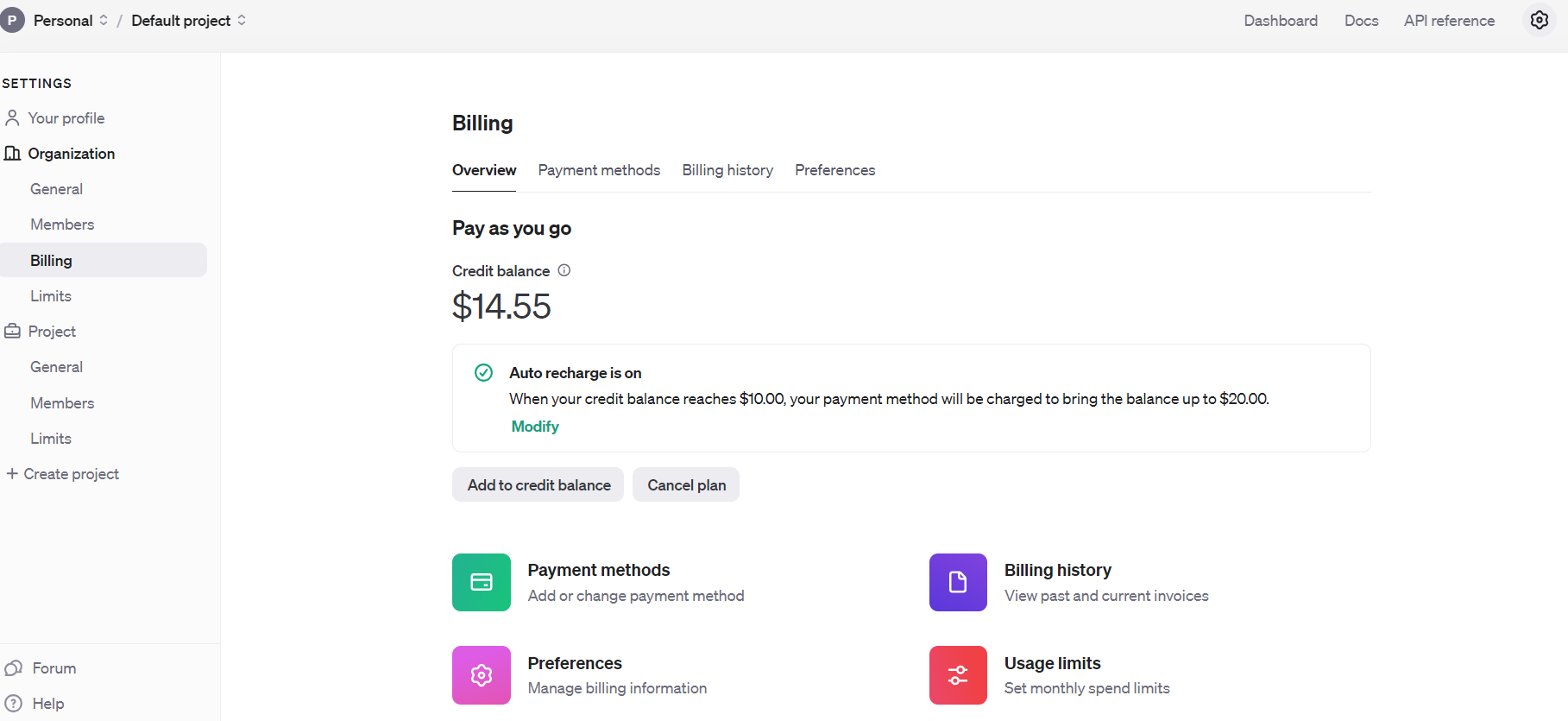The height and width of the screenshot is (721, 1568).
Task: Open the Forum link
Action: click(x=54, y=667)
